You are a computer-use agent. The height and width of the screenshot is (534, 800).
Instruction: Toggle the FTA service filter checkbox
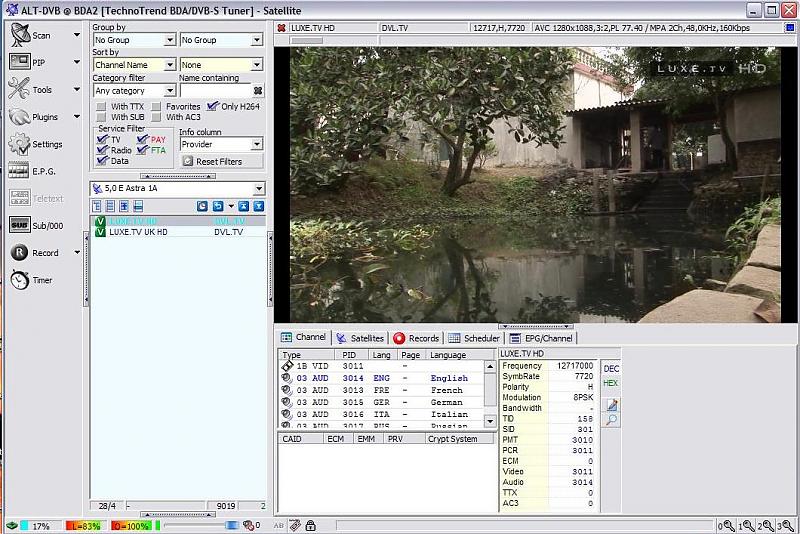click(x=142, y=150)
